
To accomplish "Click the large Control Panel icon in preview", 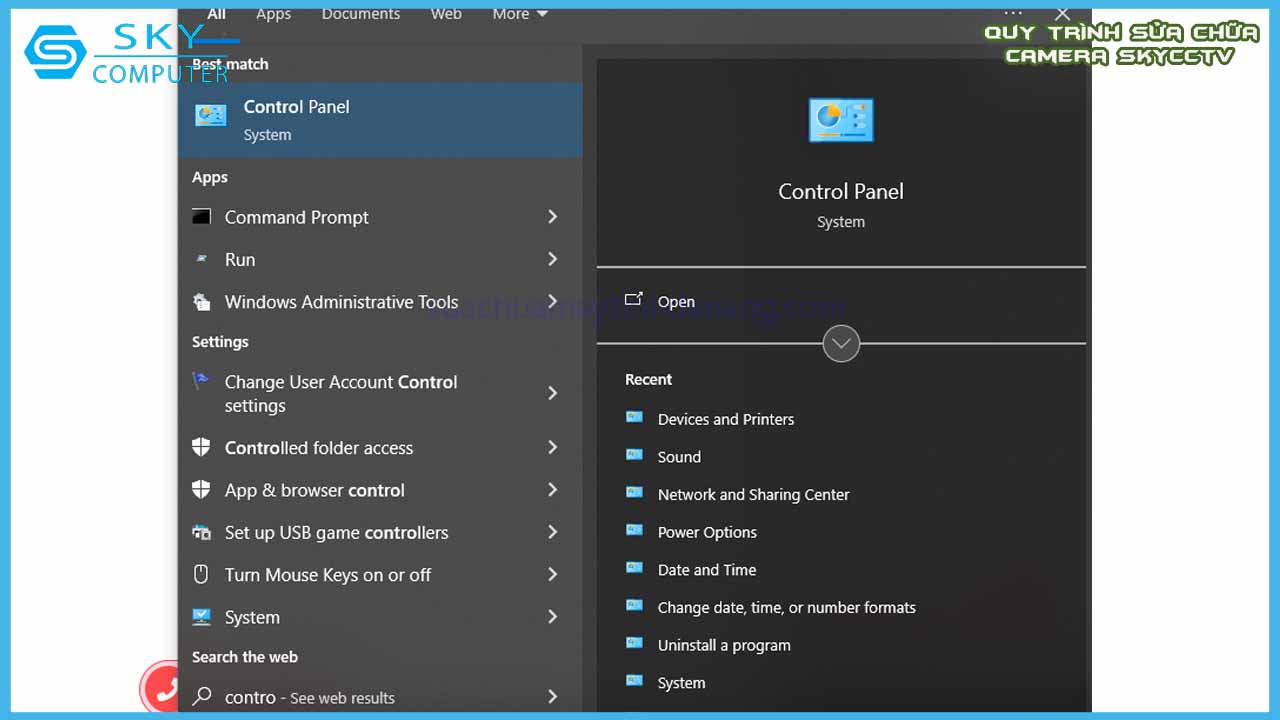I will click(x=840, y=121).
